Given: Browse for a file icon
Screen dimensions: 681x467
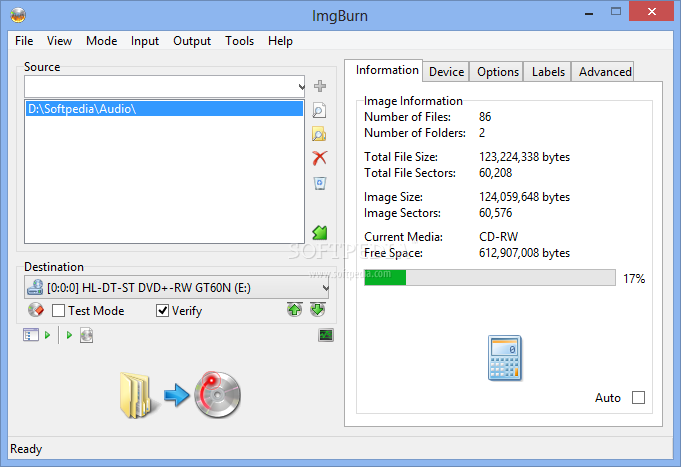Looking at the screenshot, I should pos(319,110).
